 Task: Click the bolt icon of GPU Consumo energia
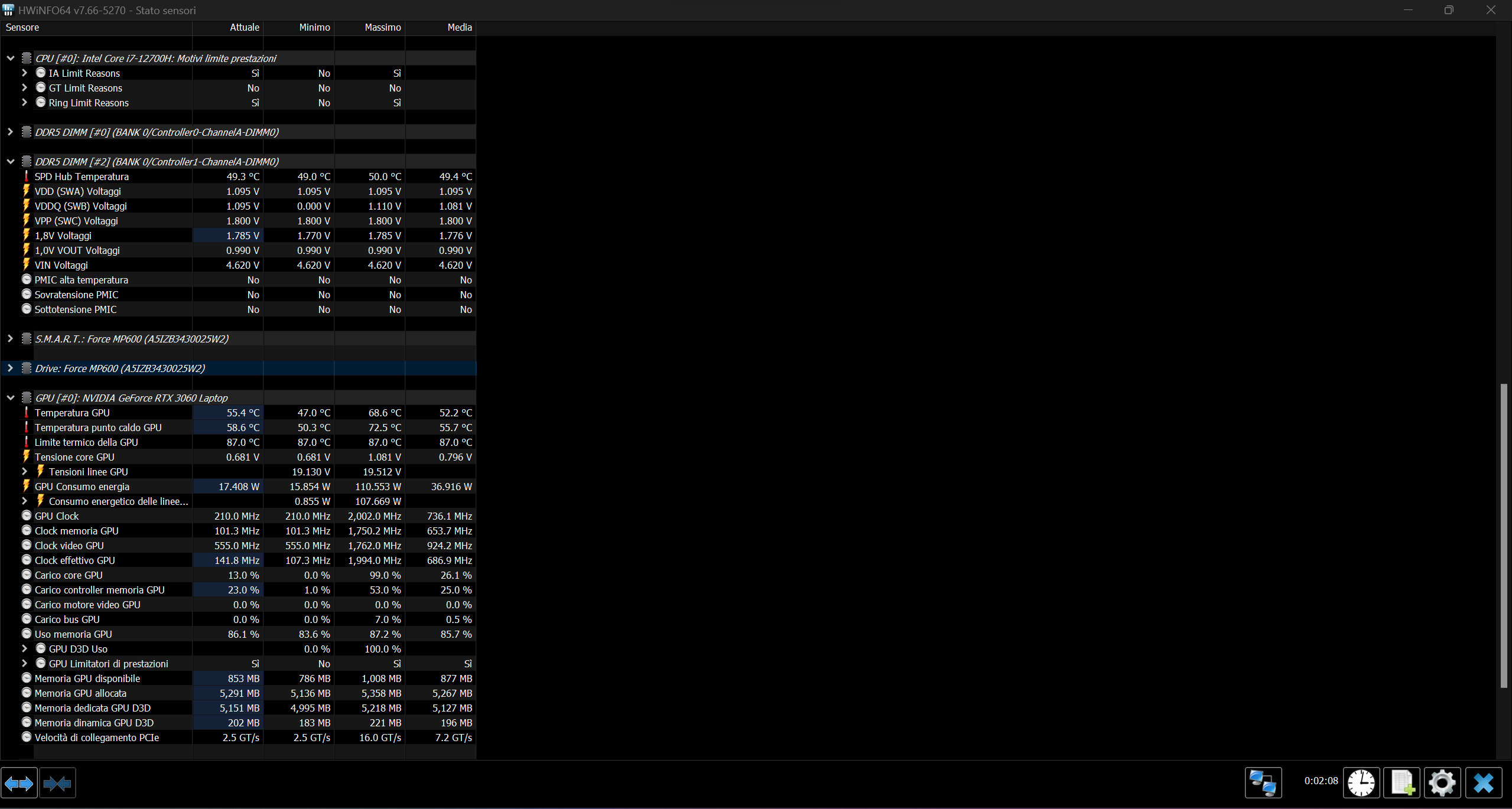tap(26, 486)
